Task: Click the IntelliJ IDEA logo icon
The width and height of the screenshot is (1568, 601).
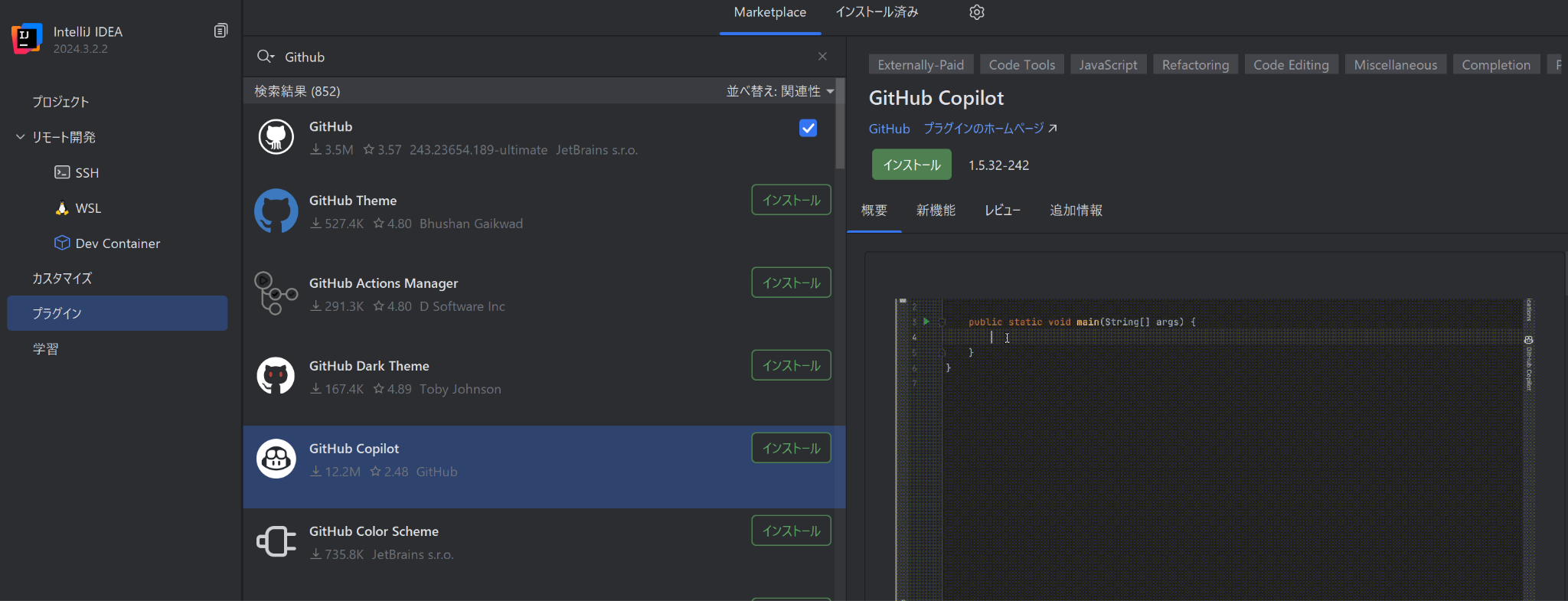Action: pos(27,38)
